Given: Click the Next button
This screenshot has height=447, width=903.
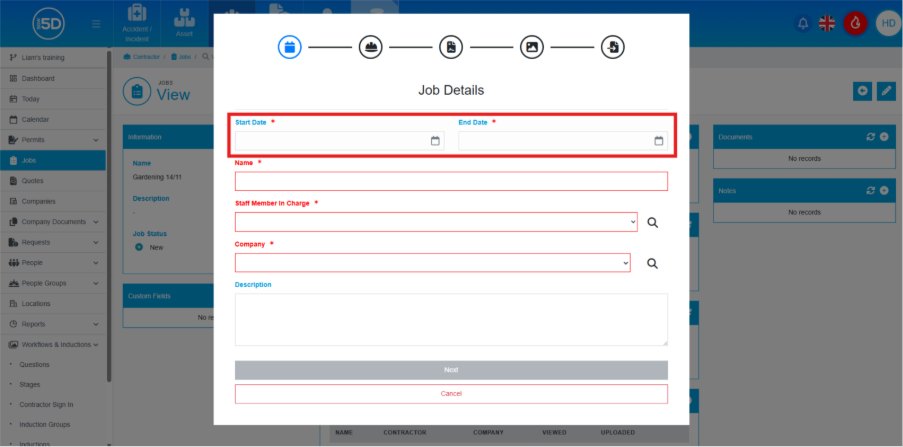Looking at the screenshot, I should point(451,370).
